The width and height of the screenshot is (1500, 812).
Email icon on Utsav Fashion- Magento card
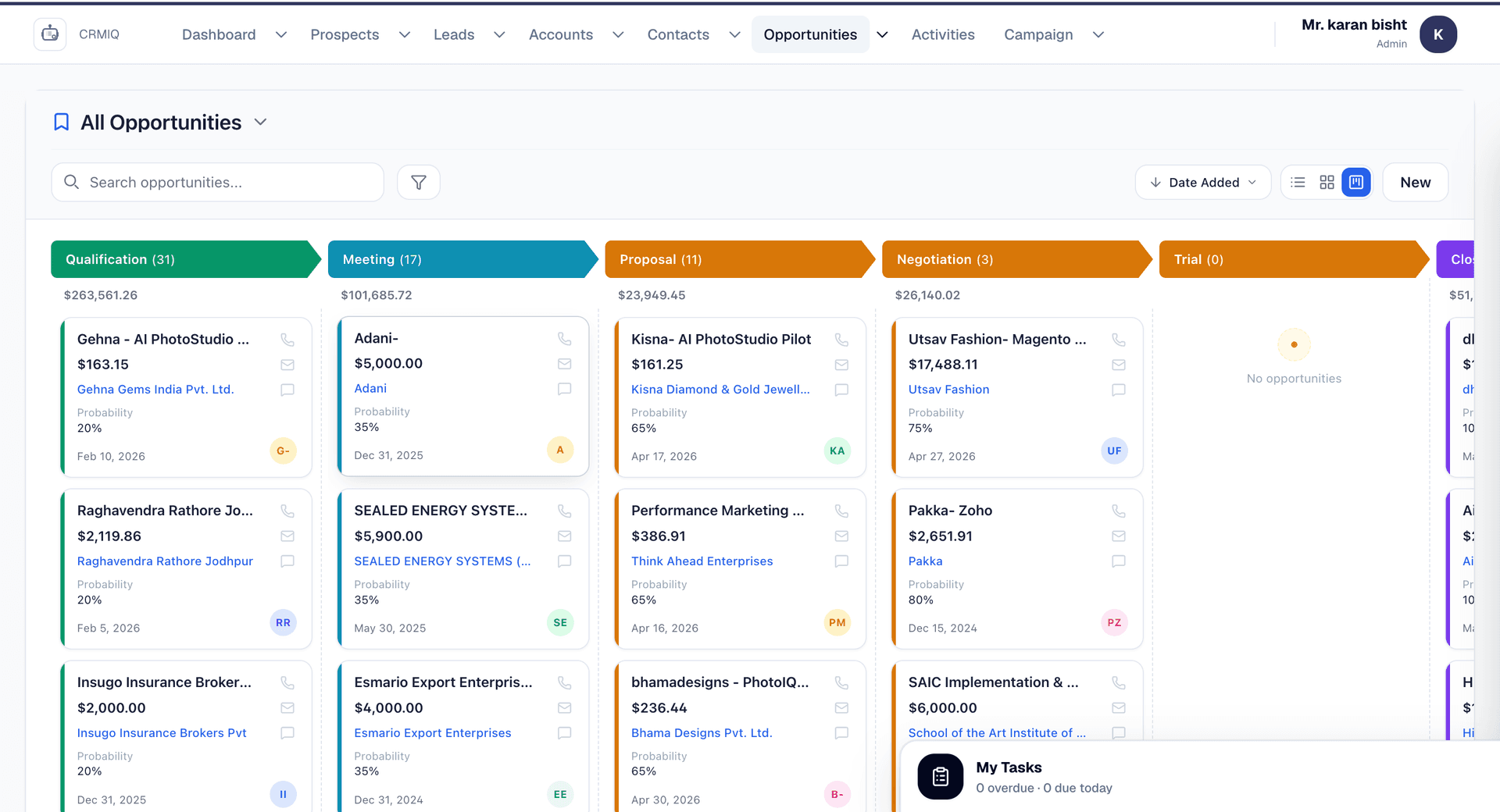click(1119, 365)
